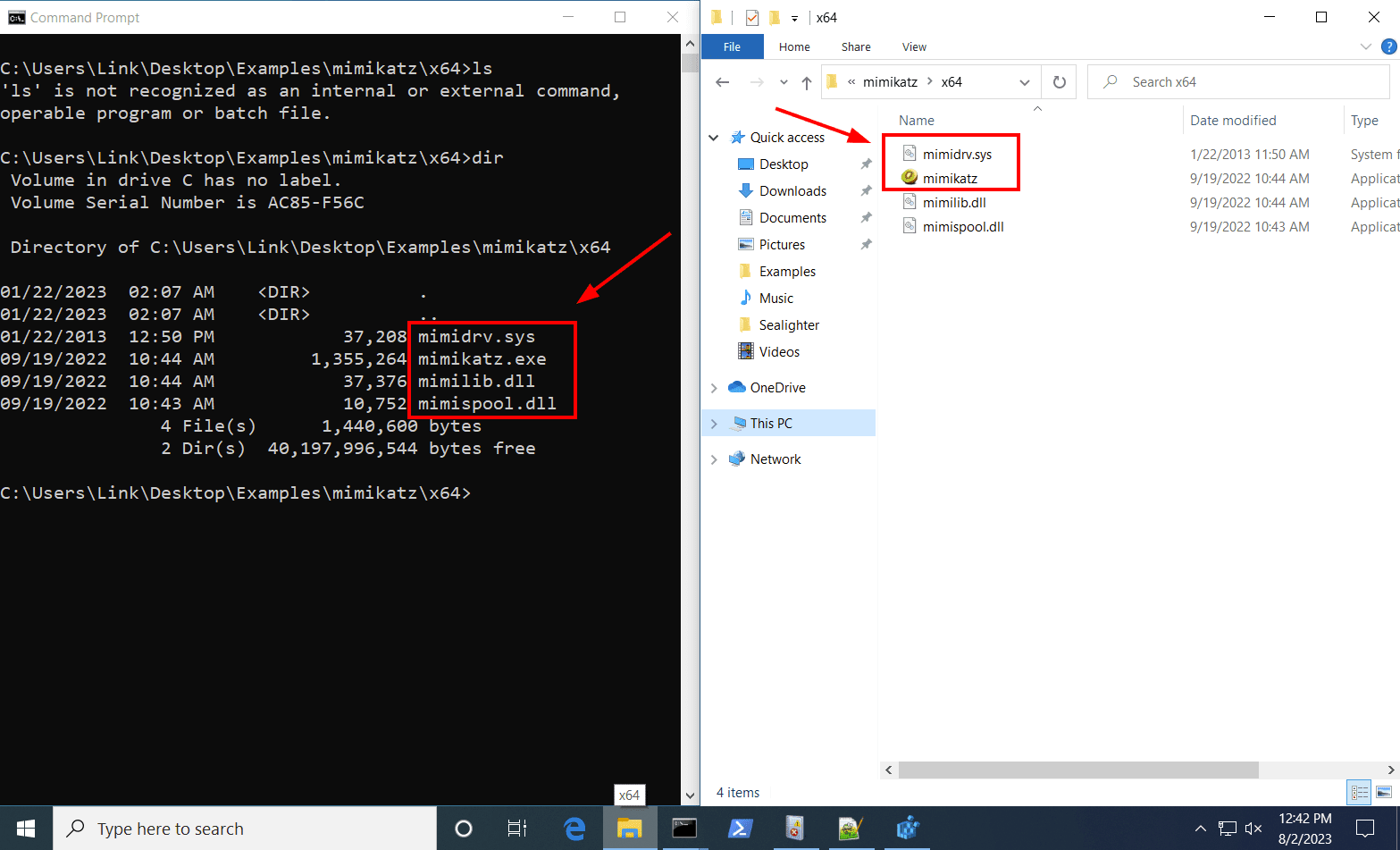Viewport: 1400px width, 850px height.
Task: Select mimilib.dll file
Action: 954,203
